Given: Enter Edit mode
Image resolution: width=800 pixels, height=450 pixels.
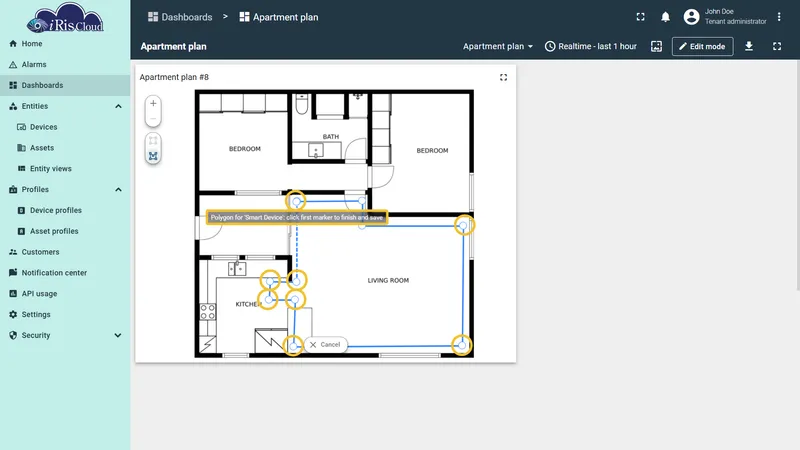Looking at the screenshot, I should click(703, 46).
